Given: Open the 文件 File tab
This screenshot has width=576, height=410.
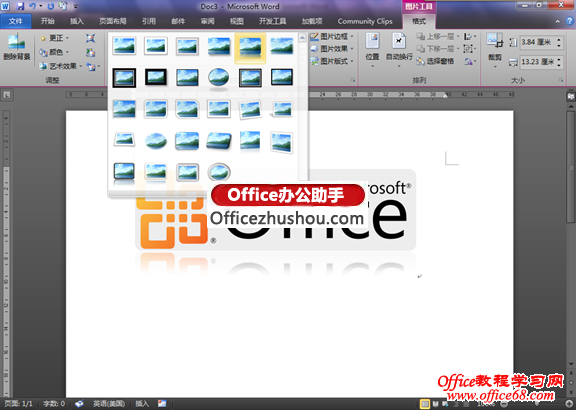Looking at the screenshot, I should tap(15, 21).
